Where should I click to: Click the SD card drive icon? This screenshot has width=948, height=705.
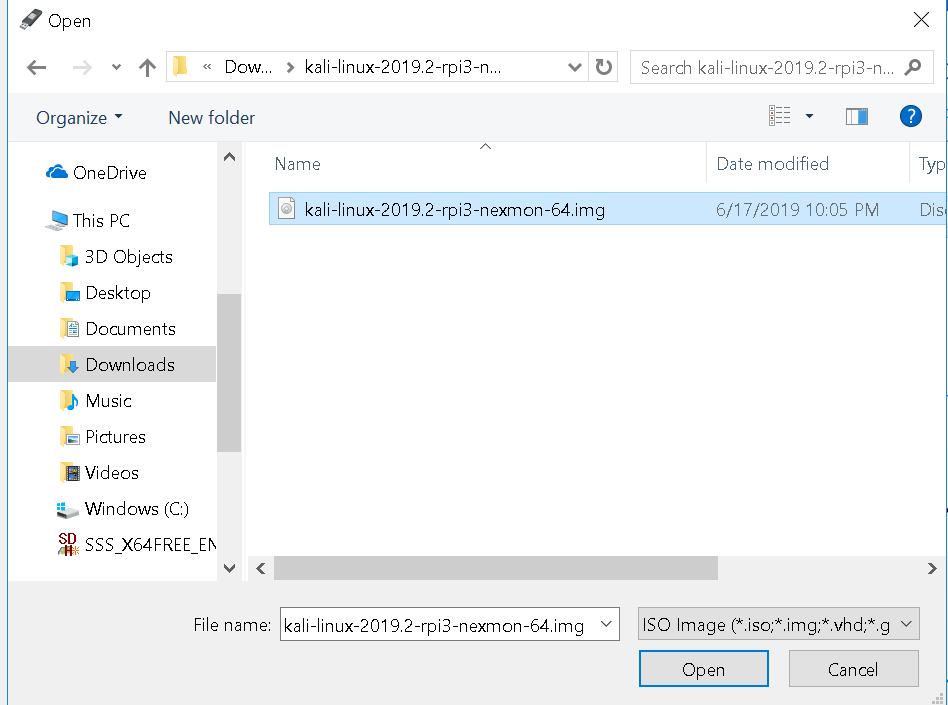coord(68,544)
